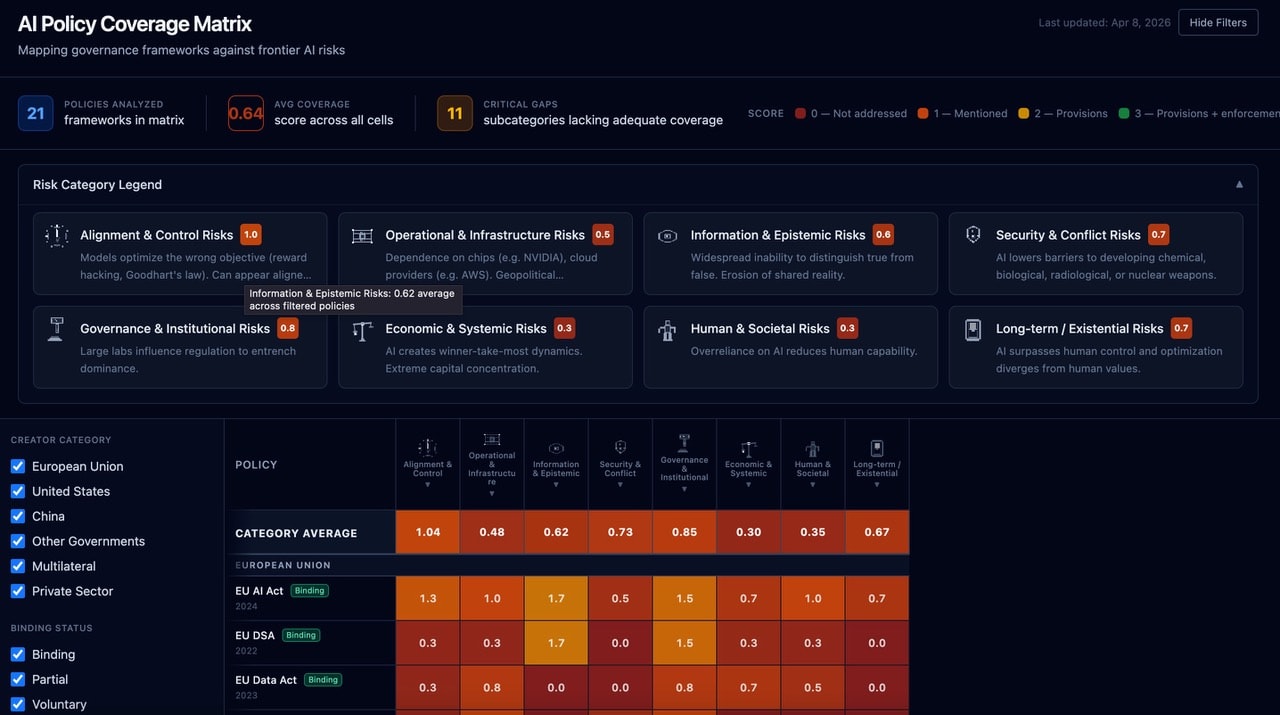Click the Hide Filters button
The width and height of the screenshot is (1280, 715).
[1218, 23]
